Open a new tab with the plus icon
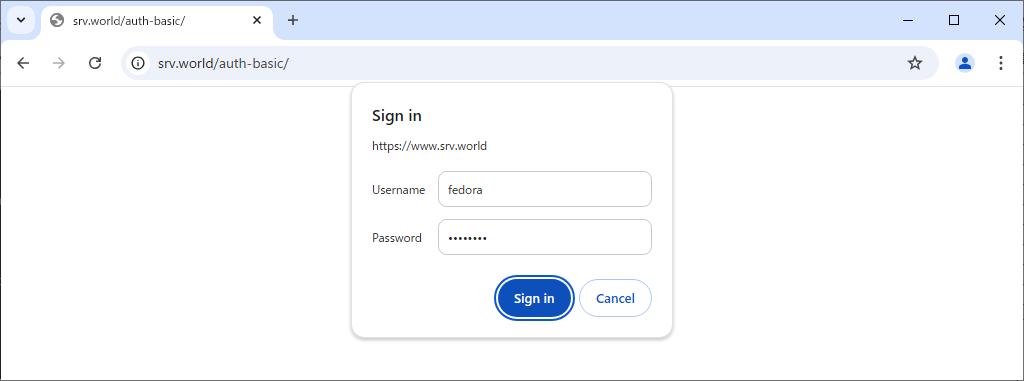Viewport: 1024px width, 381px height. tap(293, 20)
